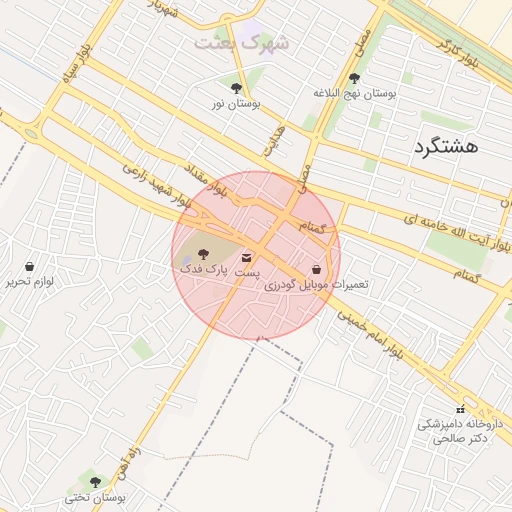Click the بوستان تختی park tree icon
This screenshot has height=512, width=512.
[x=95, y=482]
